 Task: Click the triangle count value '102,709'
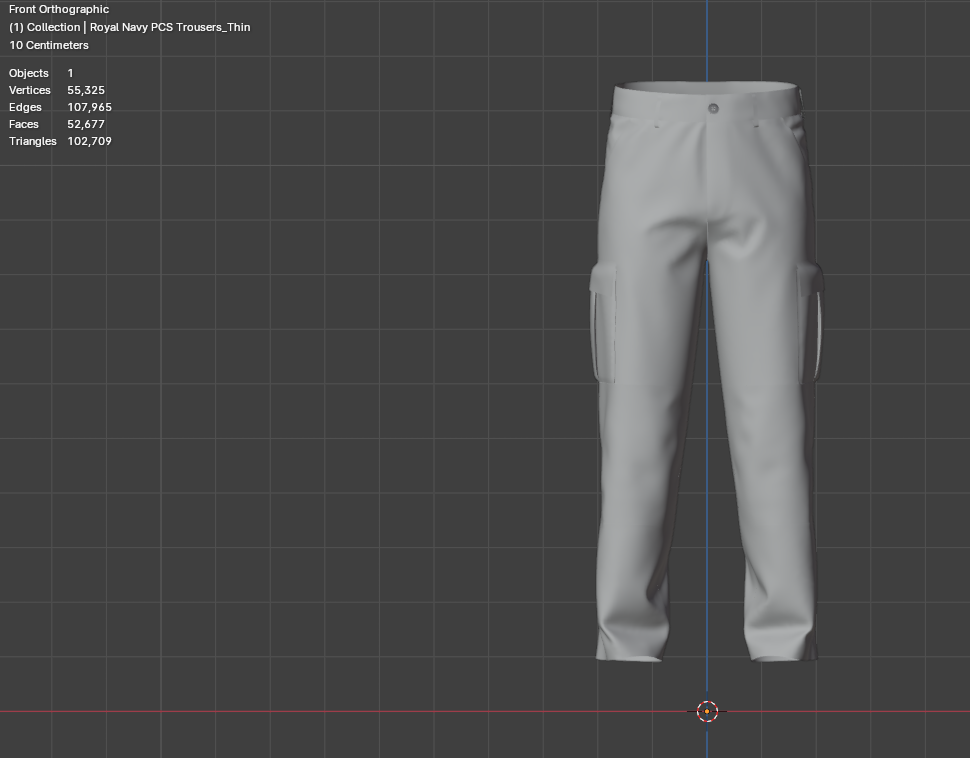(90, 141)
